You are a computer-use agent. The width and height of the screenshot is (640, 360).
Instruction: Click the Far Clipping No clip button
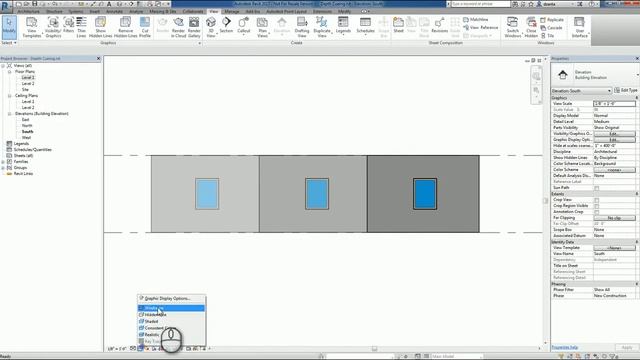[614, 218]
